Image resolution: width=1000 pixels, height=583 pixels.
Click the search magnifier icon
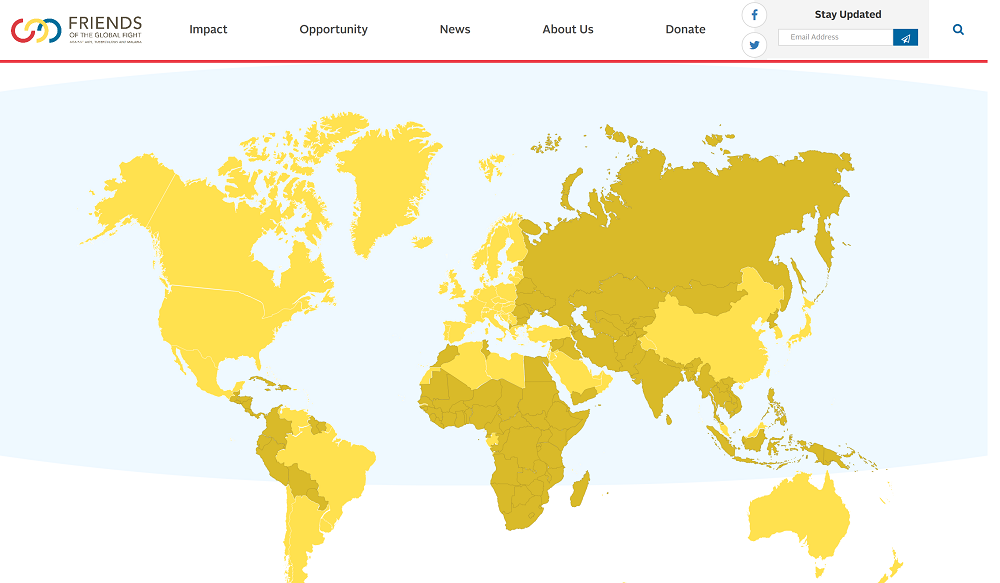click(x=958, y=29)
